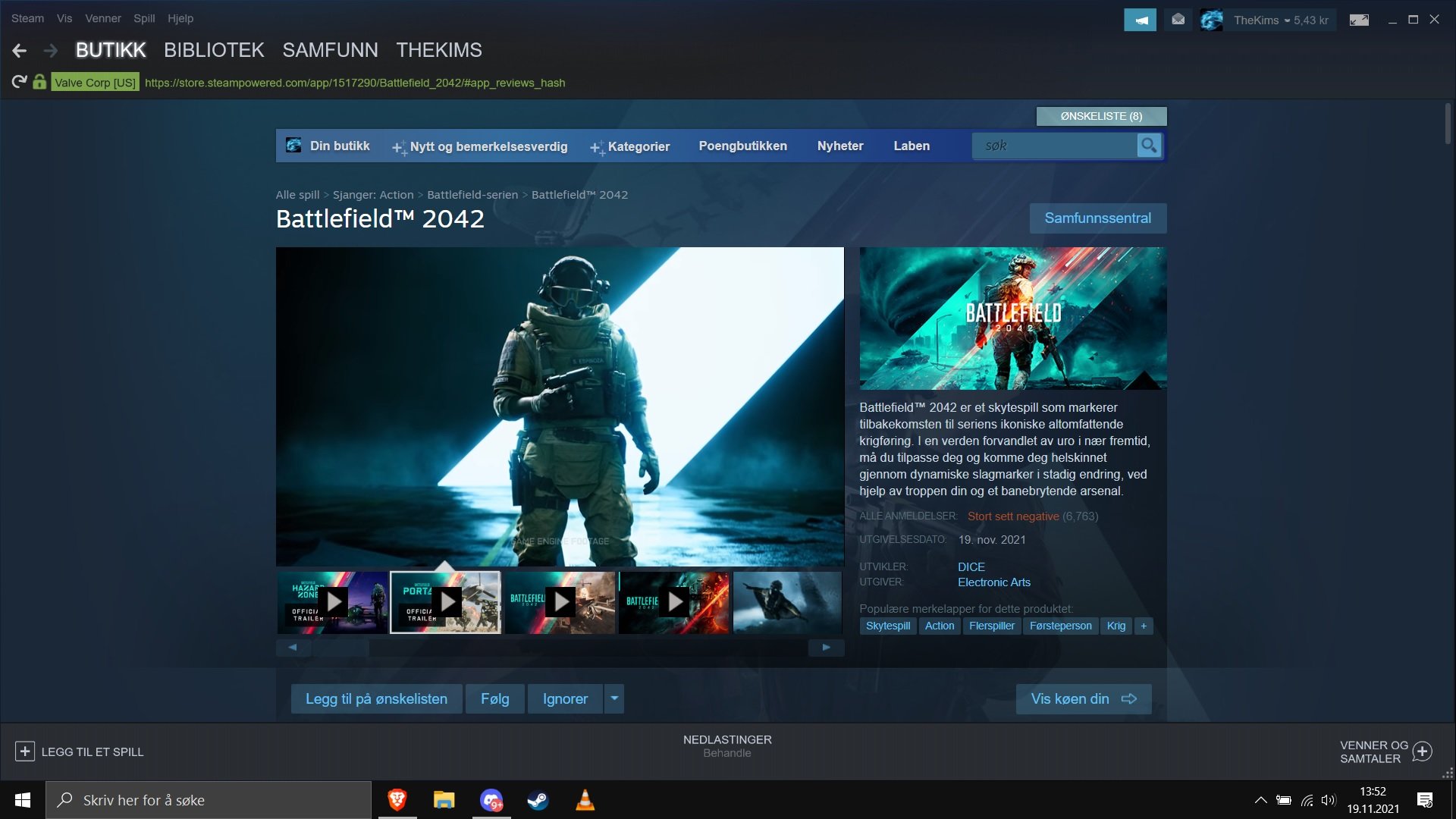Click Legg til på ønskelisten button
The image size is (1456, 819).
pos(376,698)
